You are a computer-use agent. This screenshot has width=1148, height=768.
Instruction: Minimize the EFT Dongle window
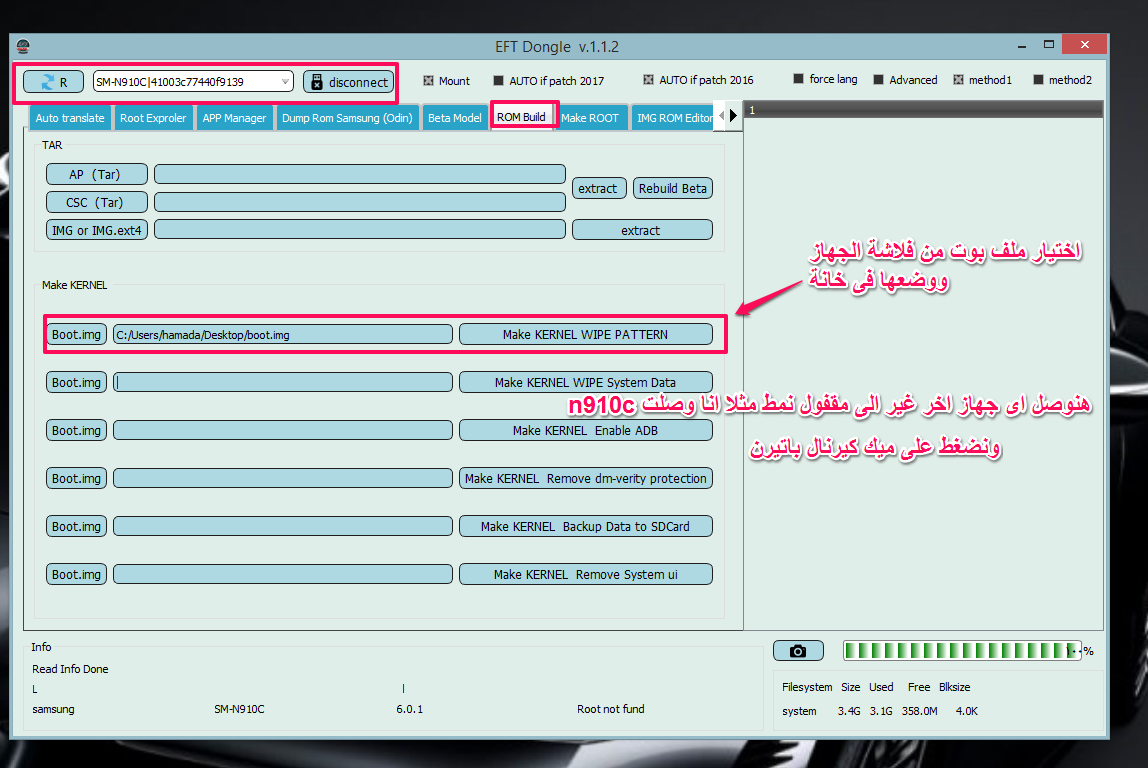[x=1021, y=45]
